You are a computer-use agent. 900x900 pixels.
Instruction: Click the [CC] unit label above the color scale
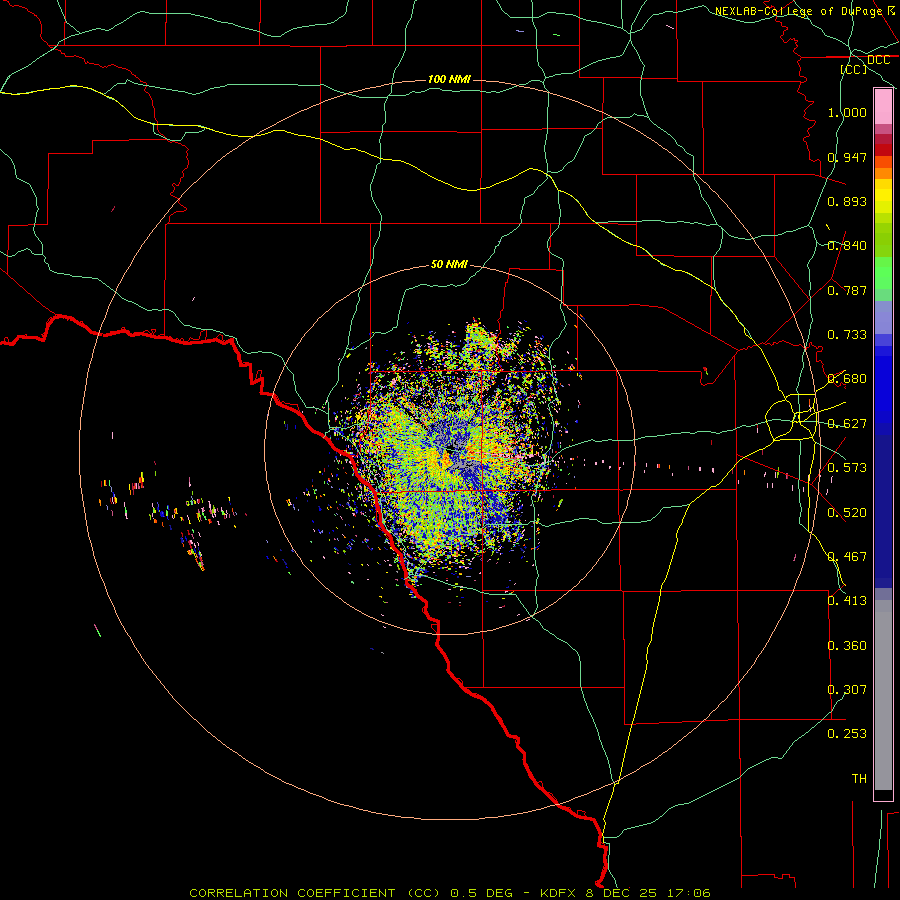point(853,69)
